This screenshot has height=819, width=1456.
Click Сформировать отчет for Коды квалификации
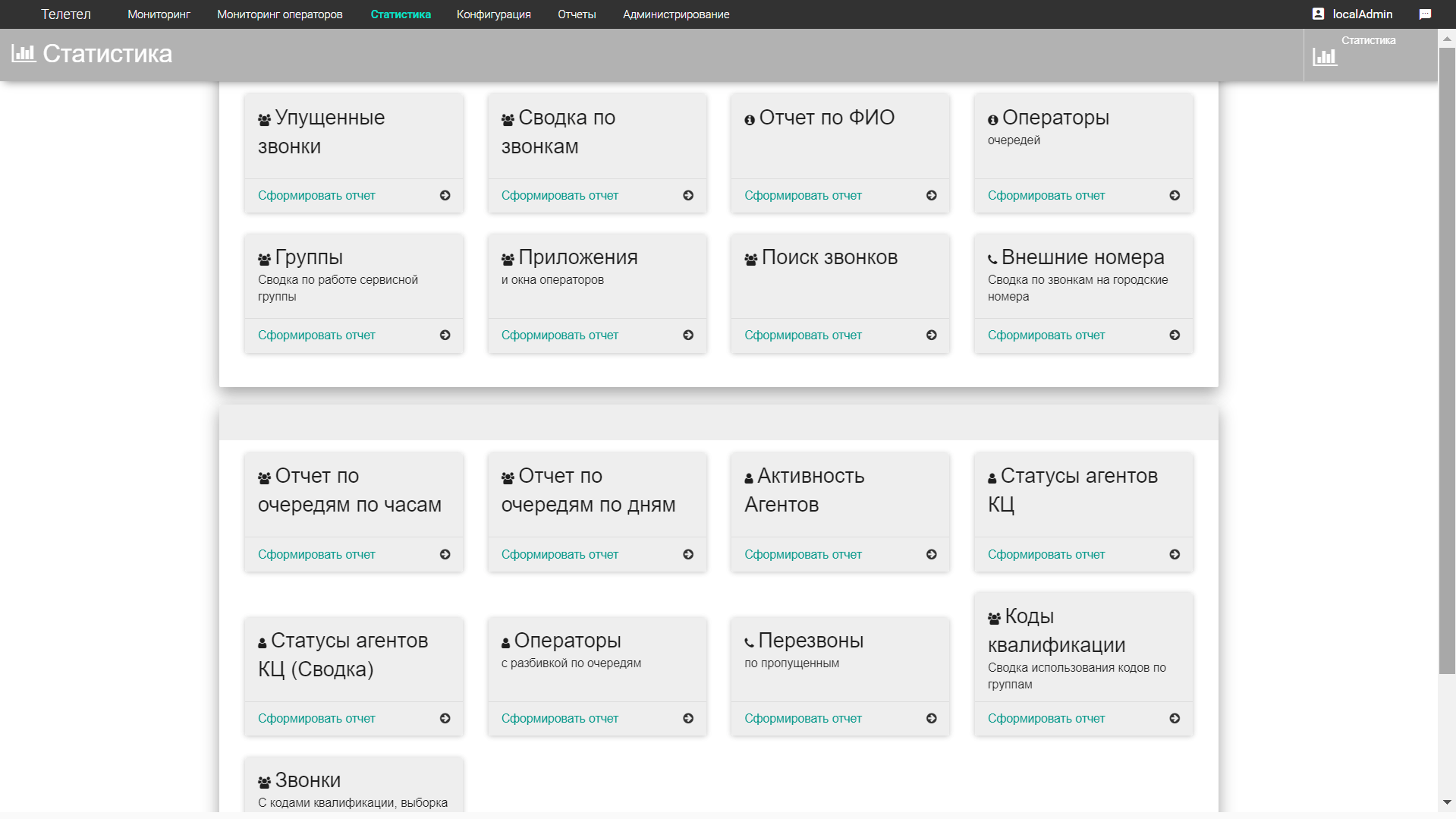pyautogui.click(x=1046, y=718)
